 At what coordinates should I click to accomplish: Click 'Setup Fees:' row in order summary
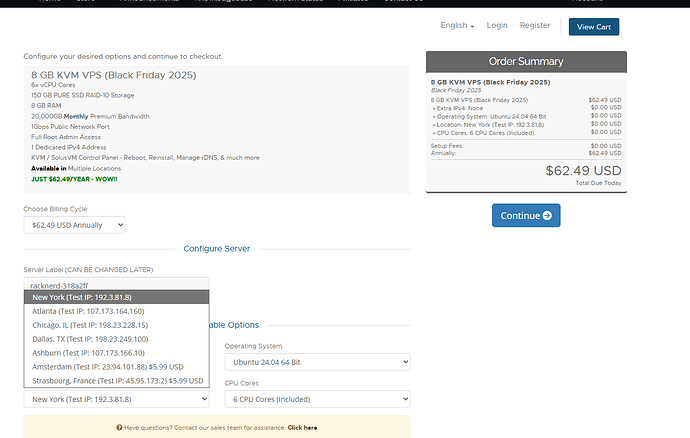pos(526,146)
